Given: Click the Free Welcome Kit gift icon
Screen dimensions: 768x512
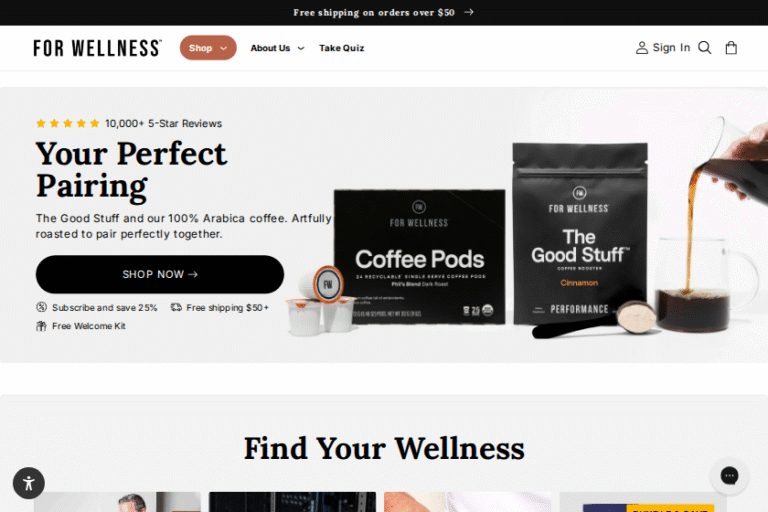Looking at the screenshot, I should tap(42, 326).
